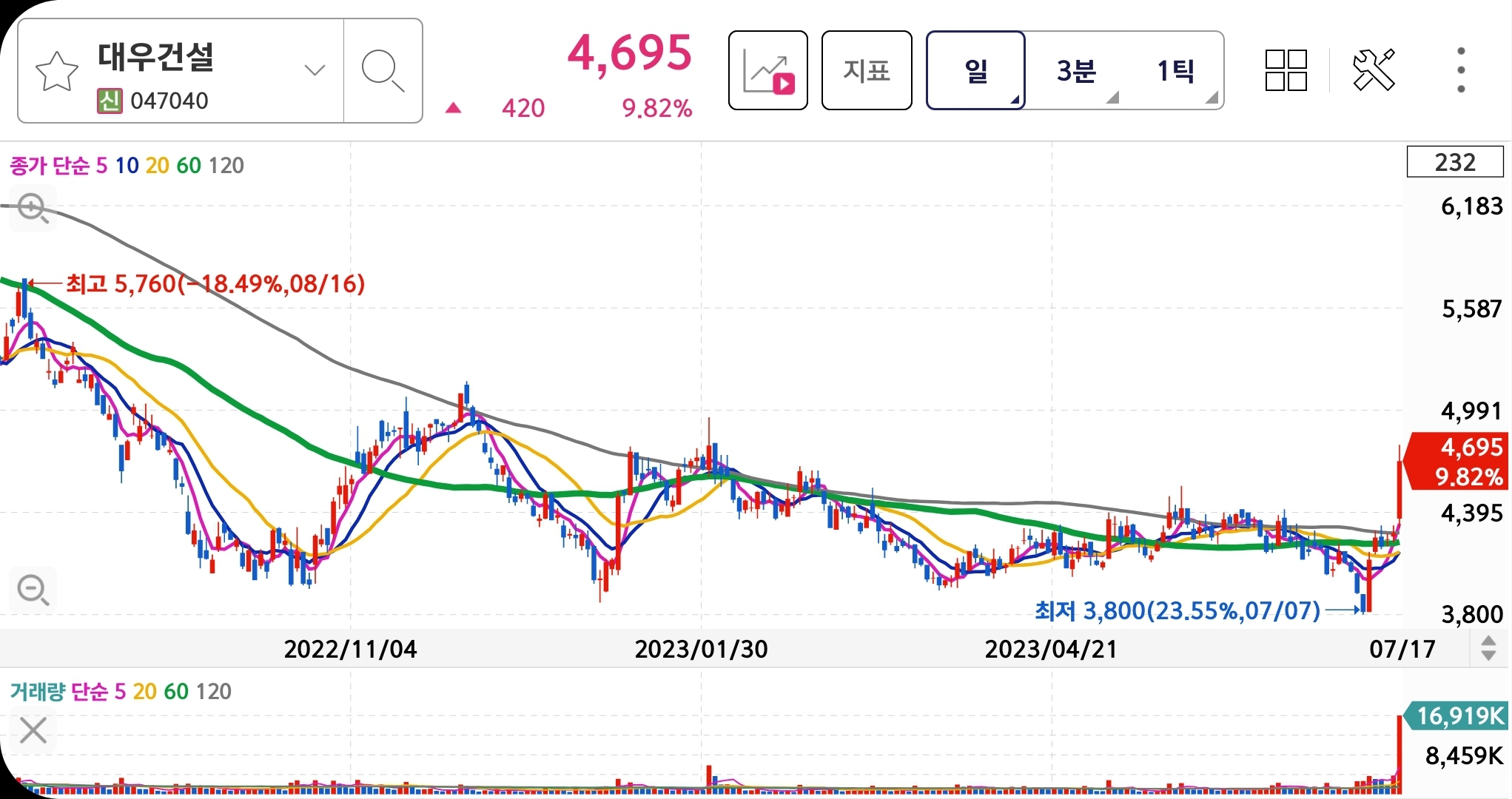Open the multi-chart grid layout icon
1512x799 pixels.
[x=1286, y=70]
